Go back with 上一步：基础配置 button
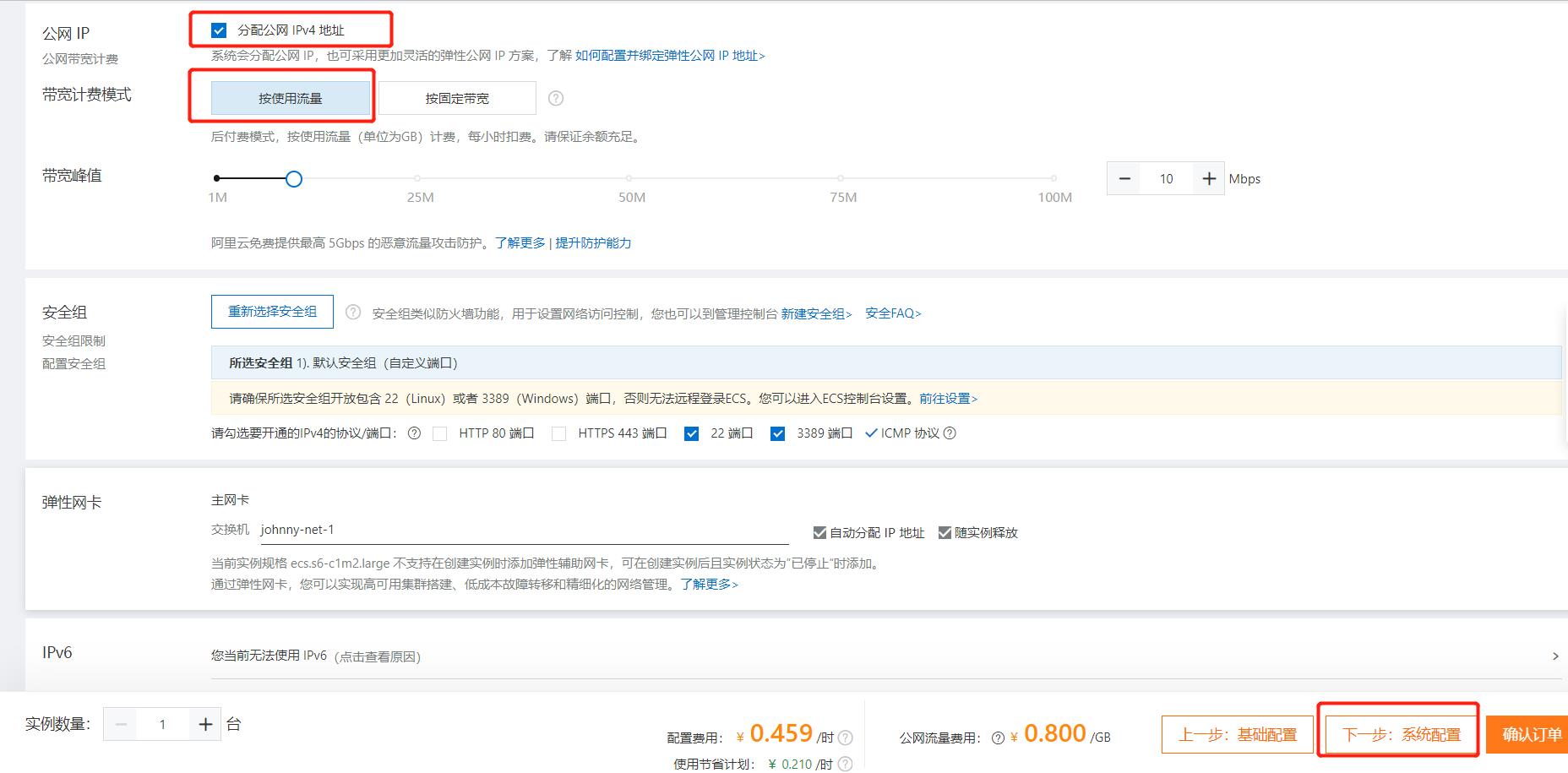 click(x=1238, y=735)
